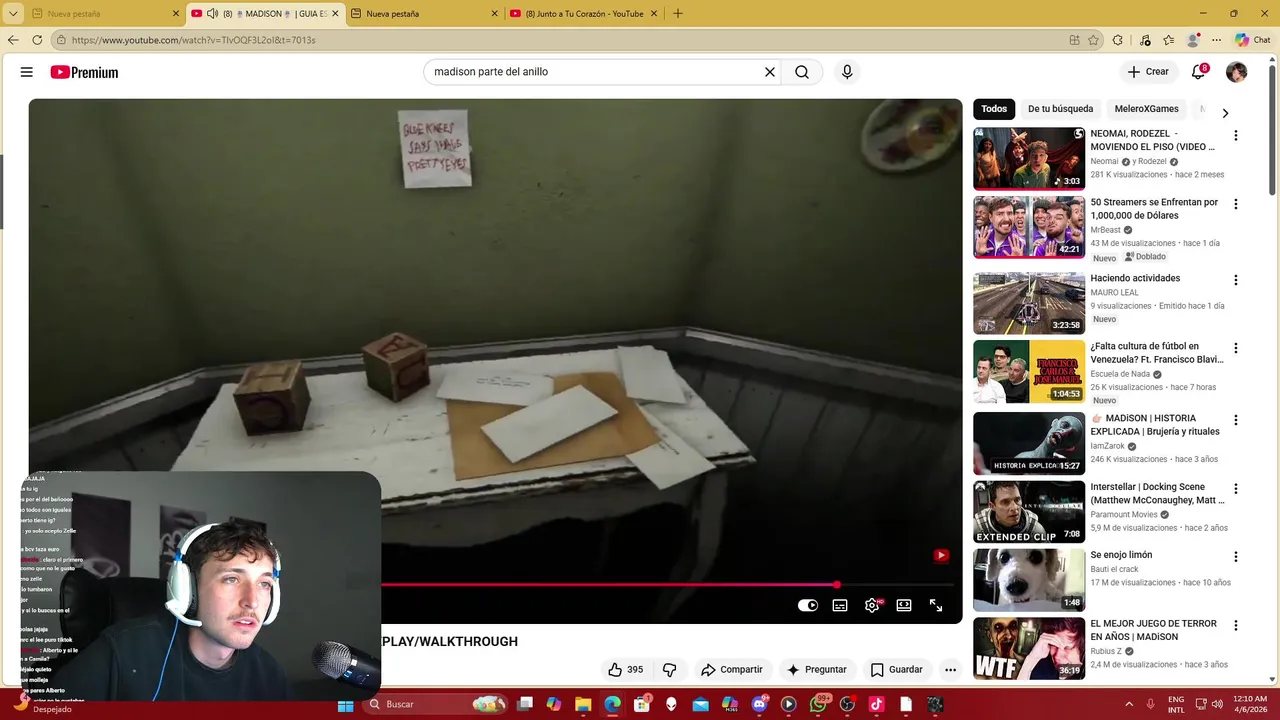Open Edge split screen icon
Image resolution: width=1280 pixels, height=720 pixels.
coord(1074,40)
